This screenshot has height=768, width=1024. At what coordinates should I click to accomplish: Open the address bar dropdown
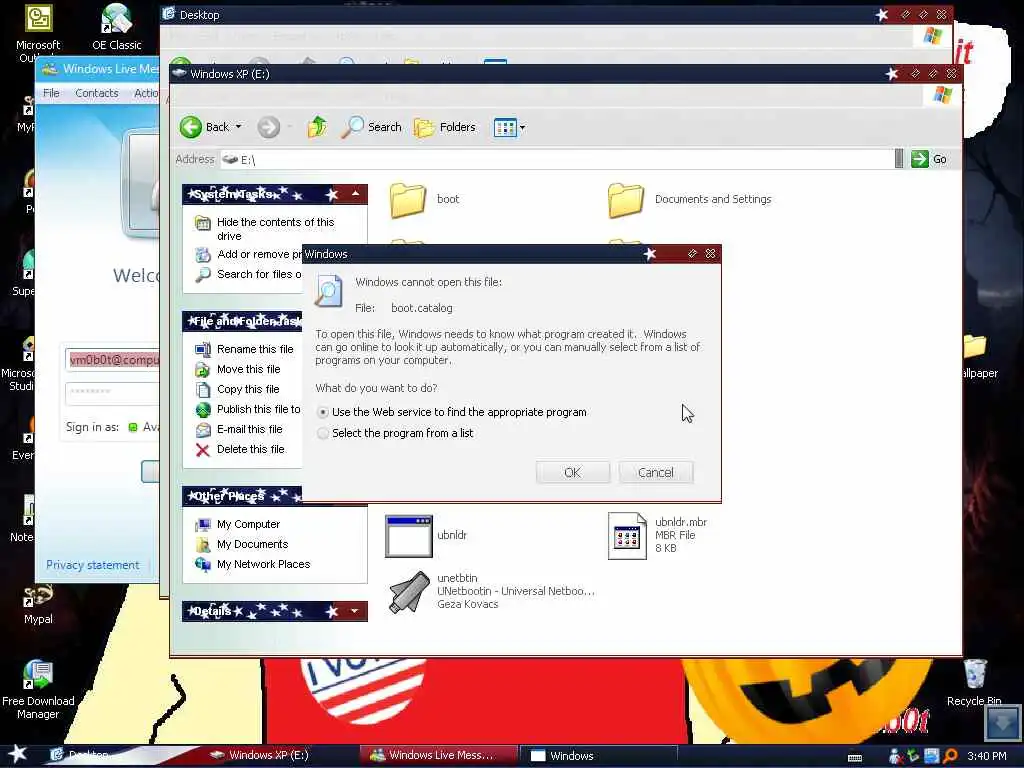click(899, 159)
